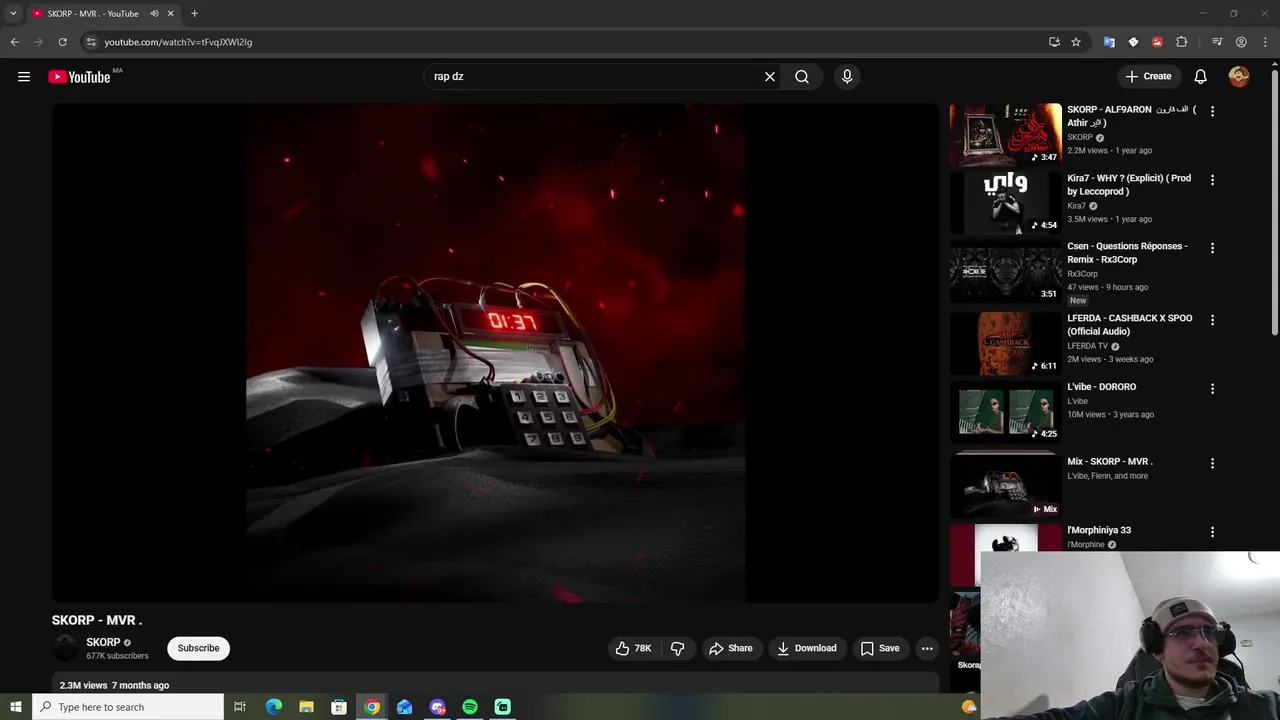Open the Mix - SKORP - MVR thumbnail
This screenshot has height=720, width=1280.
point(1005,486)
